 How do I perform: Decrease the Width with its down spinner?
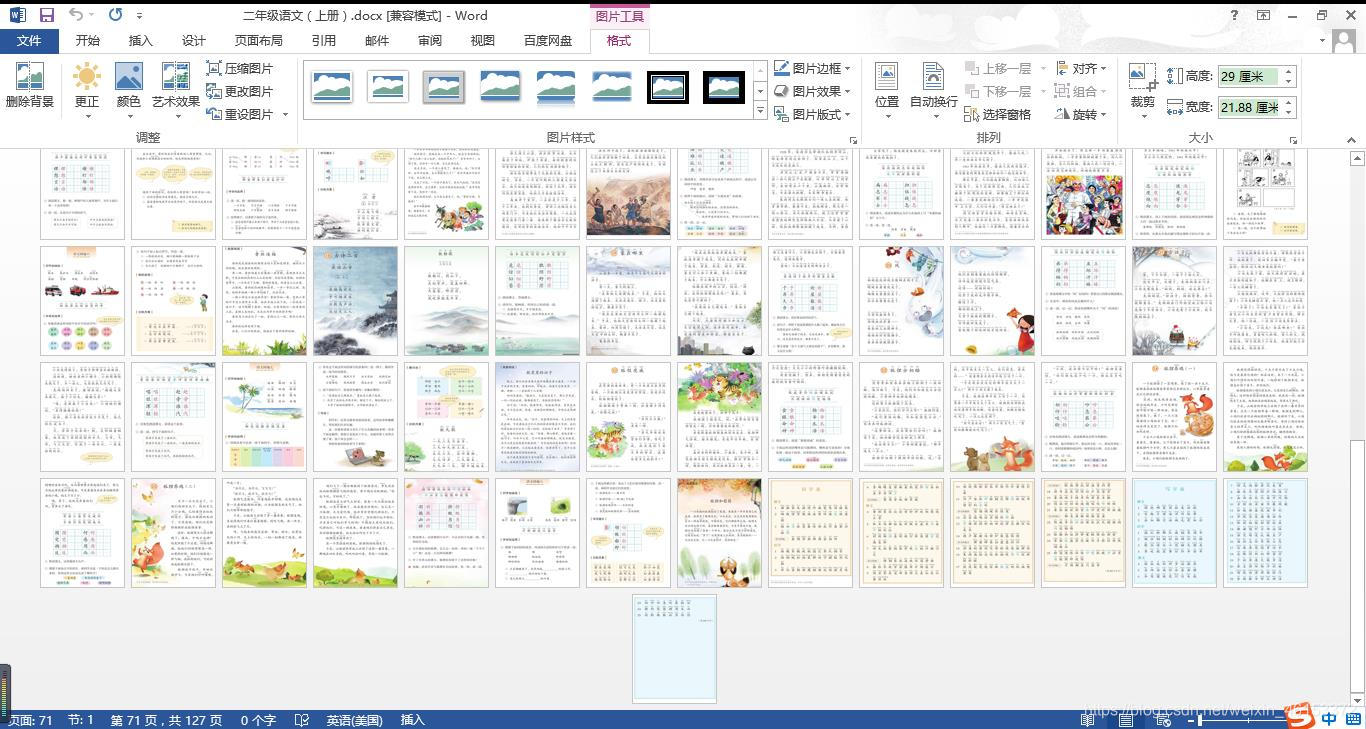click(1289, 113)
